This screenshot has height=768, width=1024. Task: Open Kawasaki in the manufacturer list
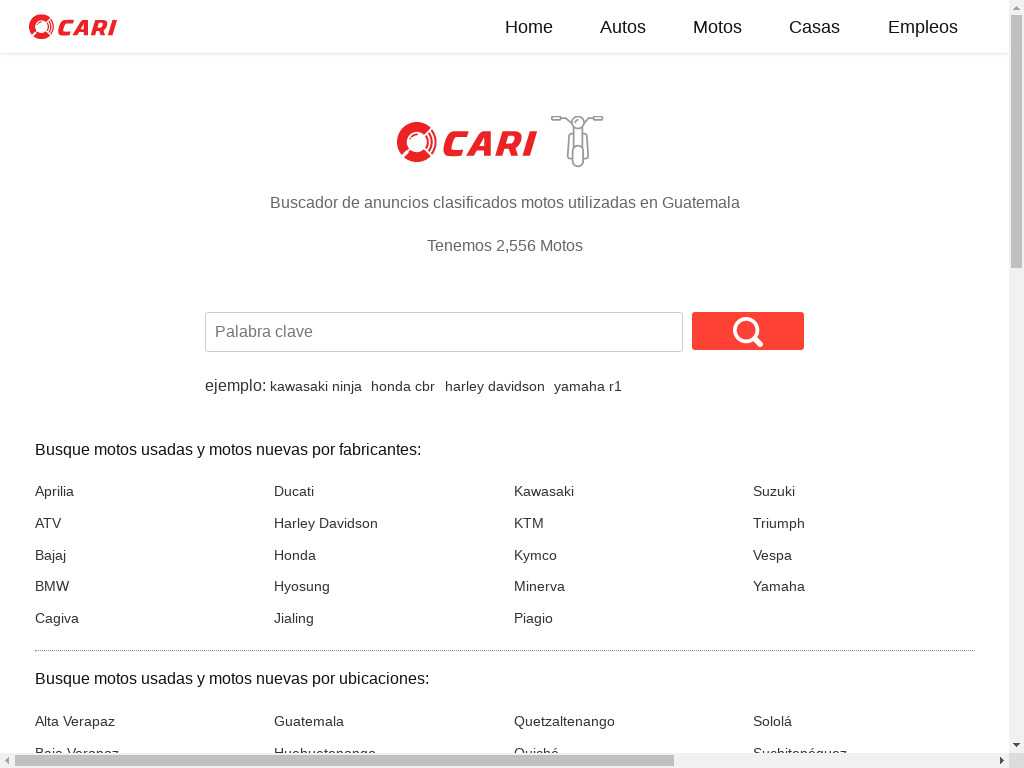[x=543, y=491]
